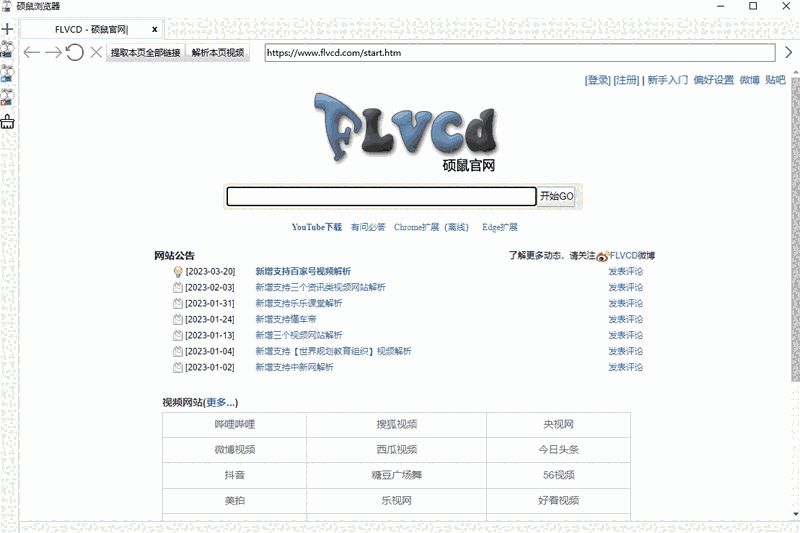Open the 登录 link

597,80
